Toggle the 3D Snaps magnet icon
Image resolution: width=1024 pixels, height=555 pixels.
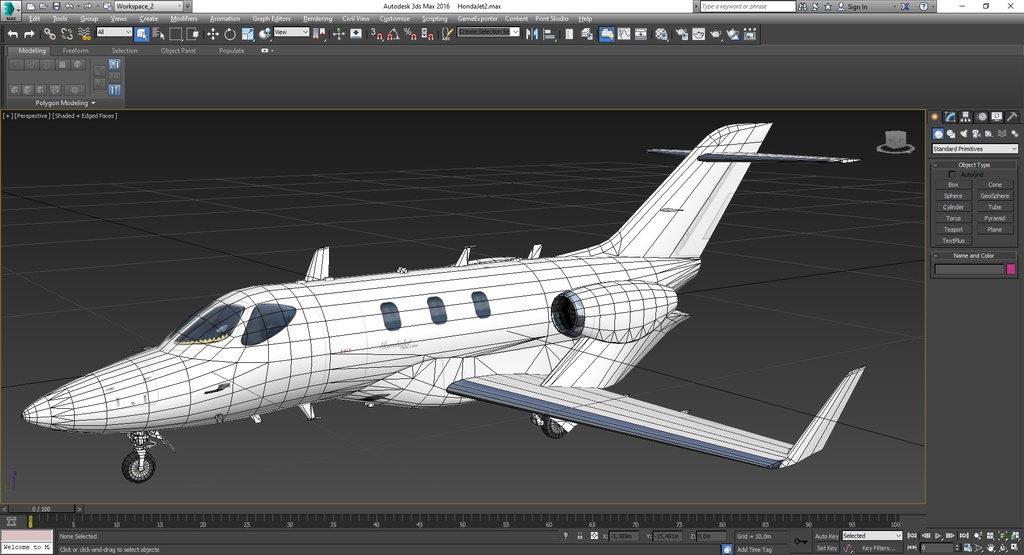coord(377,34)
